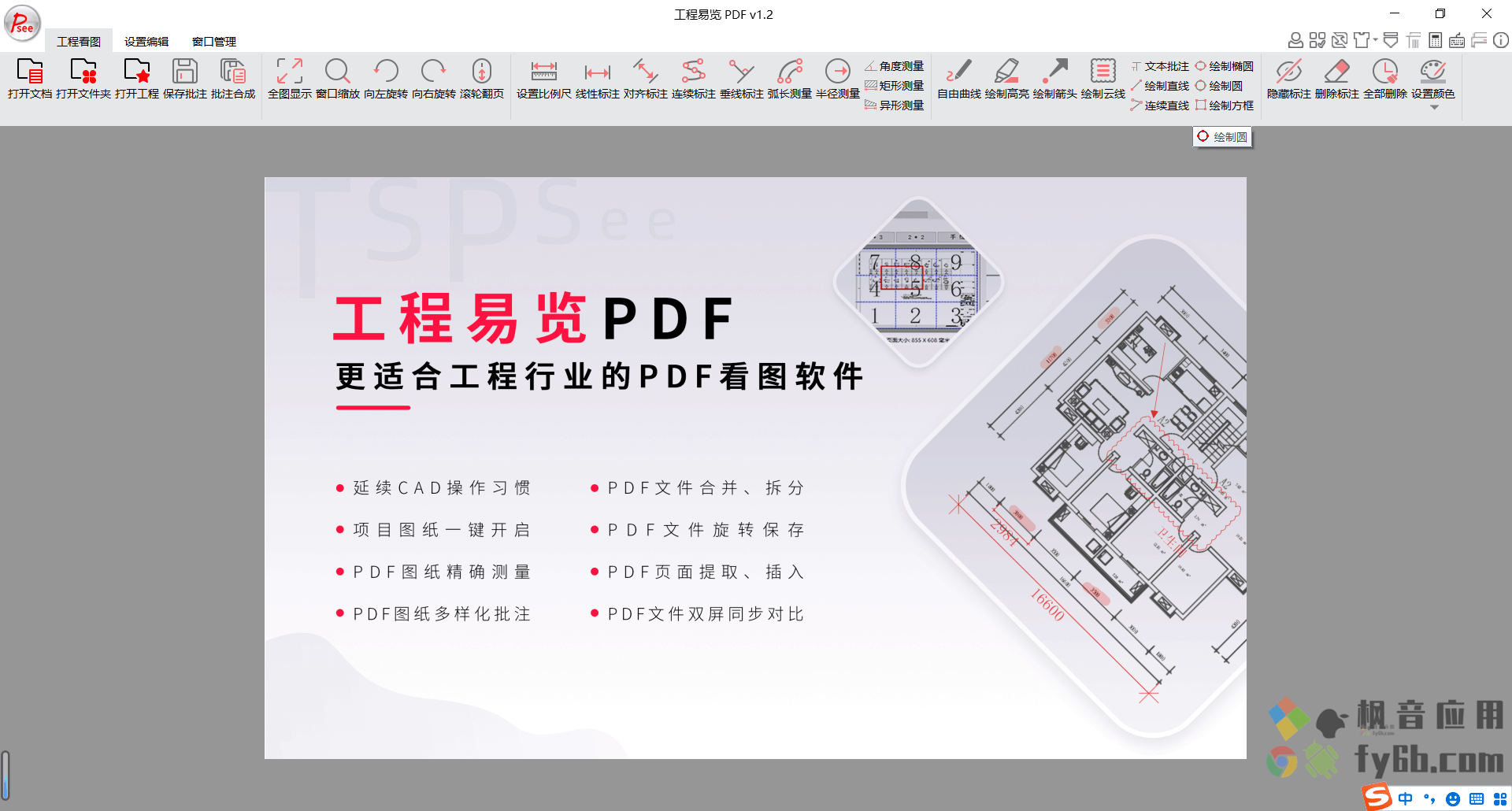Click the blue left-edge slider handle
Image resolution: width=1512 pixels, height=811 pixels.
pyautogui.click(x=6, y=776)
